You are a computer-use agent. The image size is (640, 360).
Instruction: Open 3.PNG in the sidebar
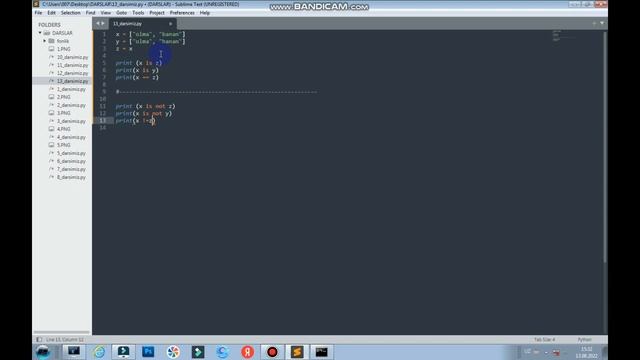click(63, 113)
